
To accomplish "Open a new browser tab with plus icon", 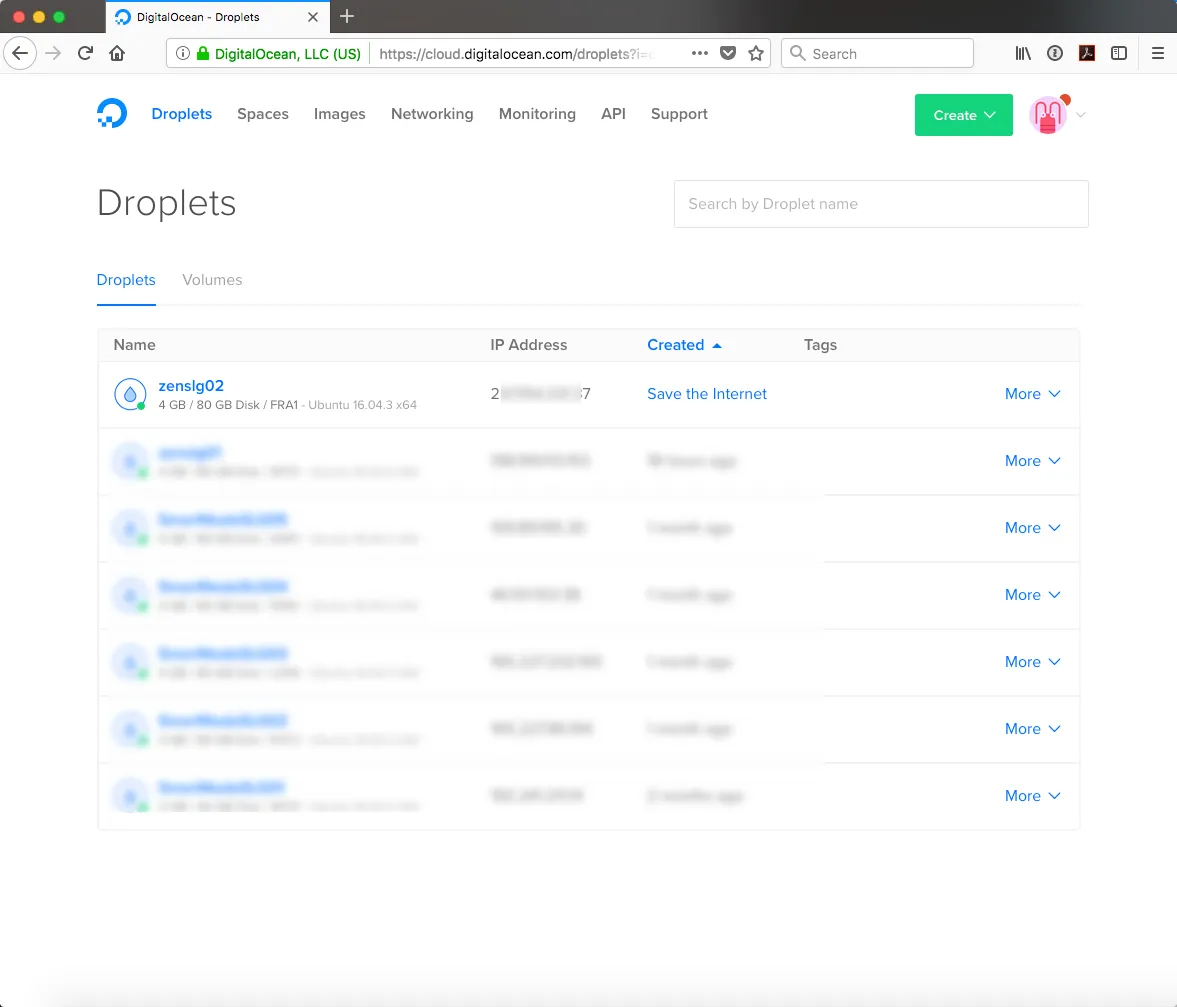I will (x=347, y=17).
